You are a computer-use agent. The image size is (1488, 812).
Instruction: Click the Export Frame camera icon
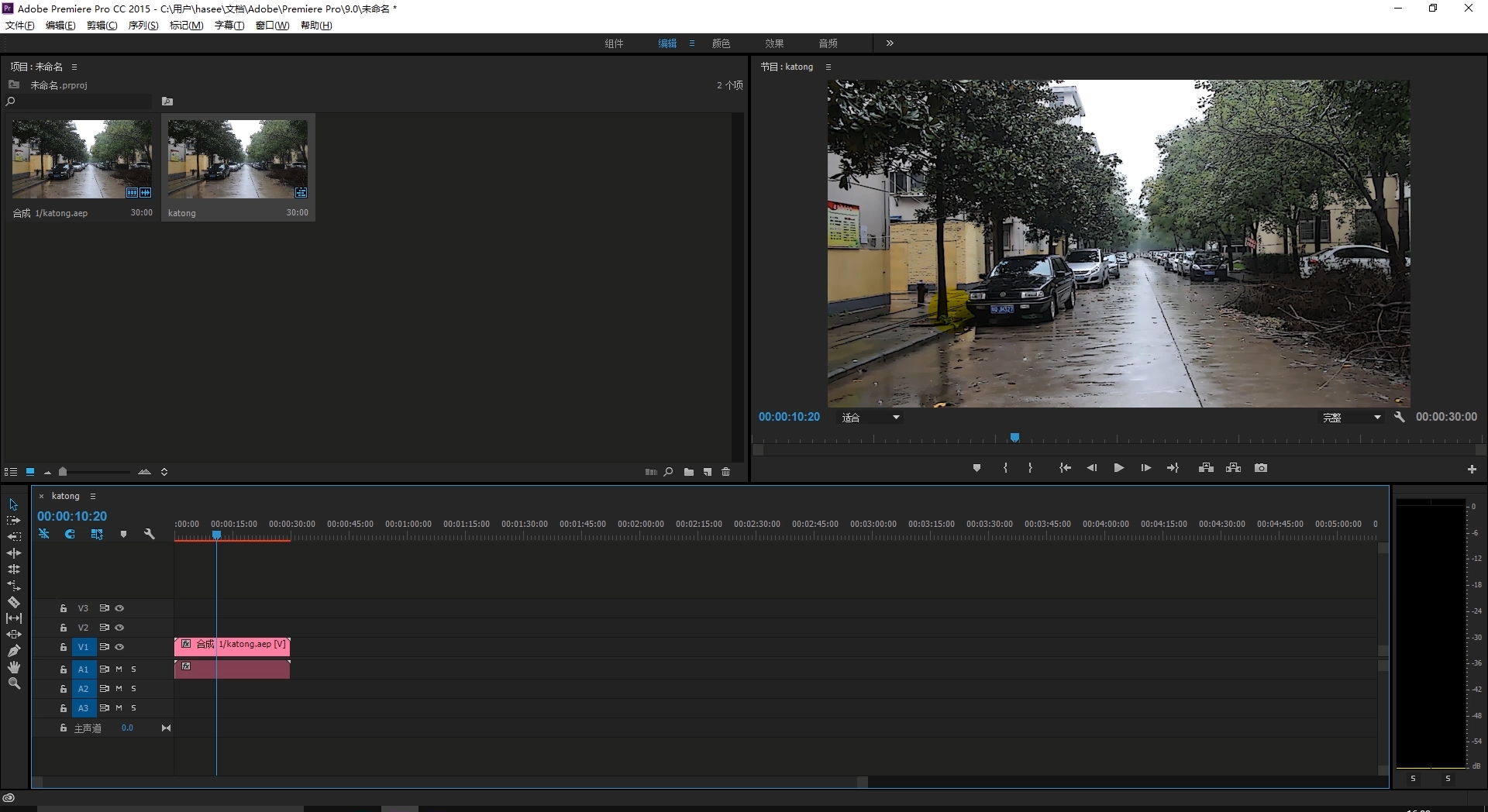pos(1261,468)
